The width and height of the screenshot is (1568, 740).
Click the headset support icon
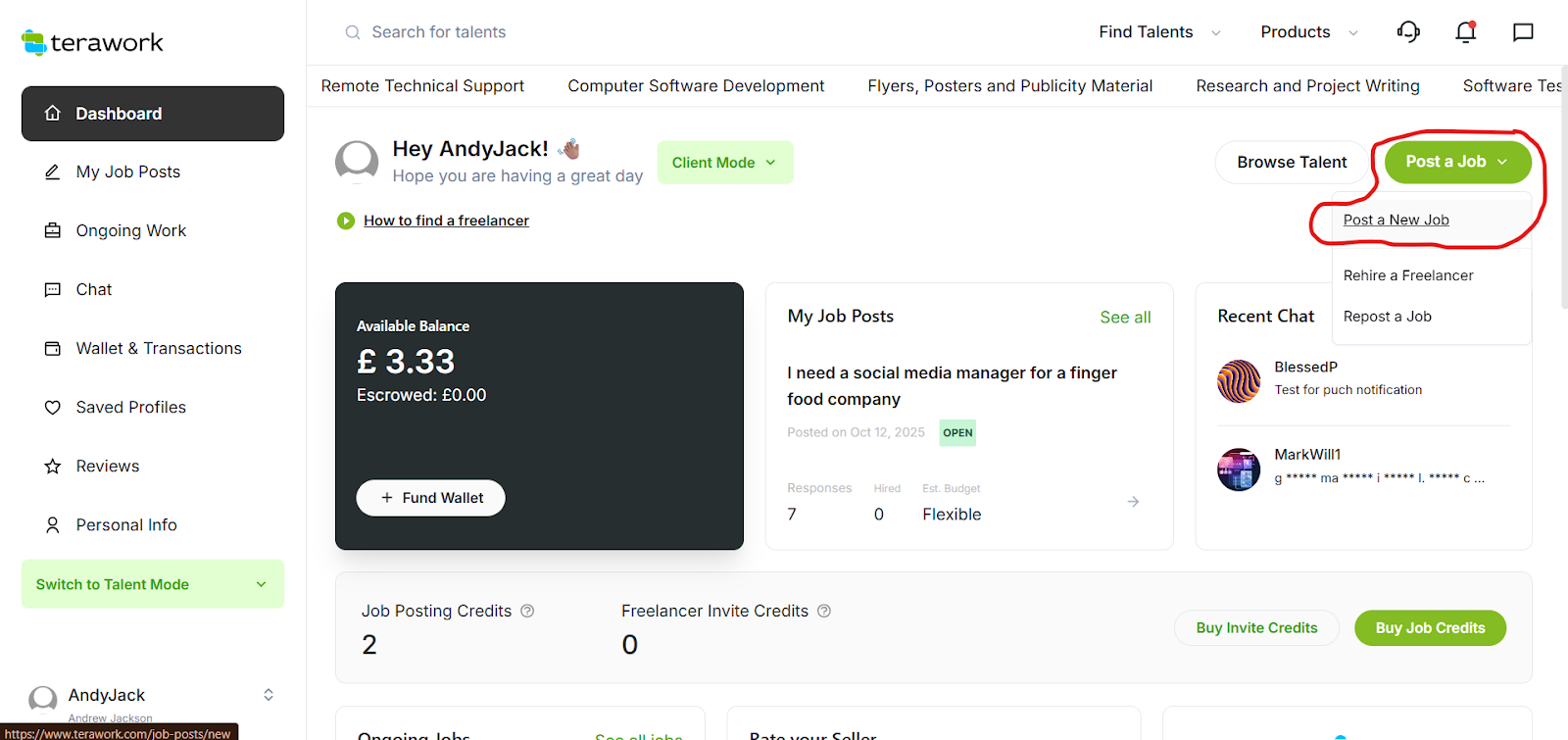point(1408,32)
